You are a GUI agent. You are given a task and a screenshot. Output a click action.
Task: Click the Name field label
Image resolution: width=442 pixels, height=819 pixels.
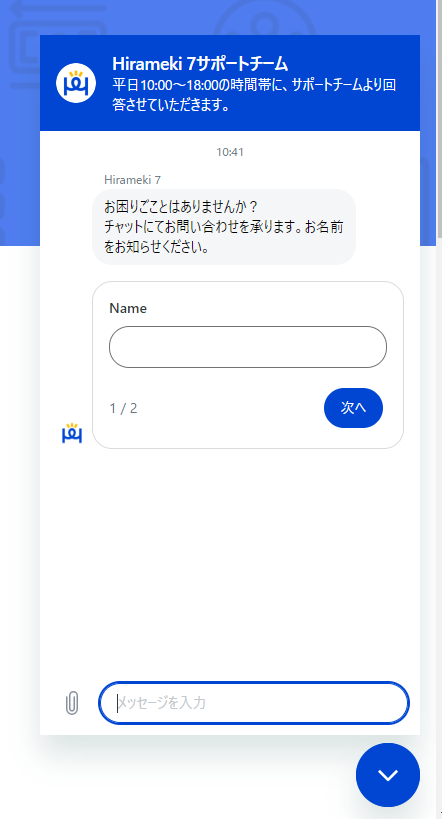click(128, 308)
